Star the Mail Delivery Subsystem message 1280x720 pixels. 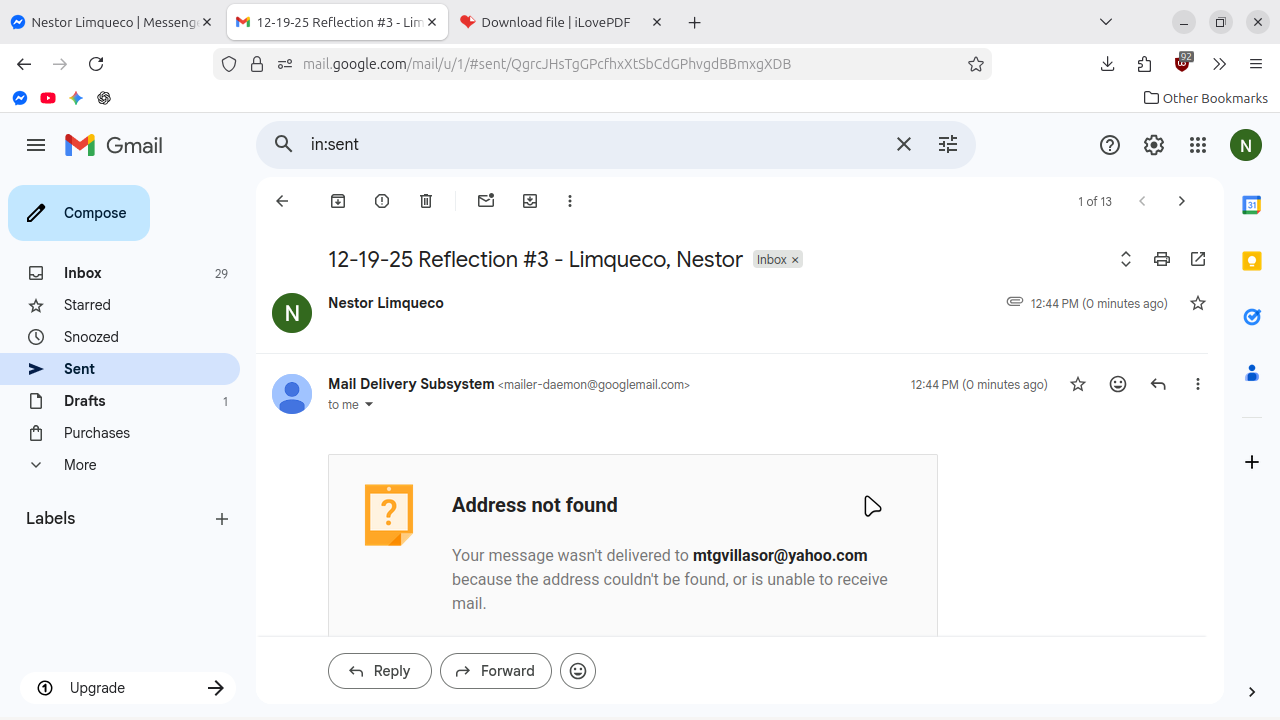click(1078, 384)
